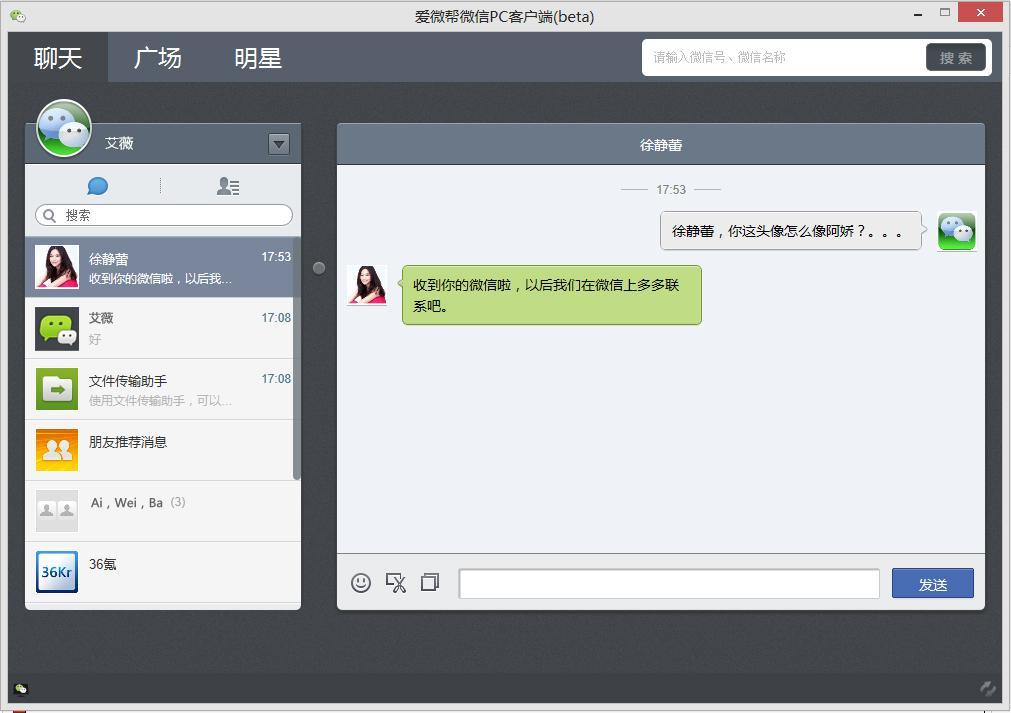Click the 文件传输助手 folder icon
This screenshot has height=713, width=1011.
click(x=57, y=389)
